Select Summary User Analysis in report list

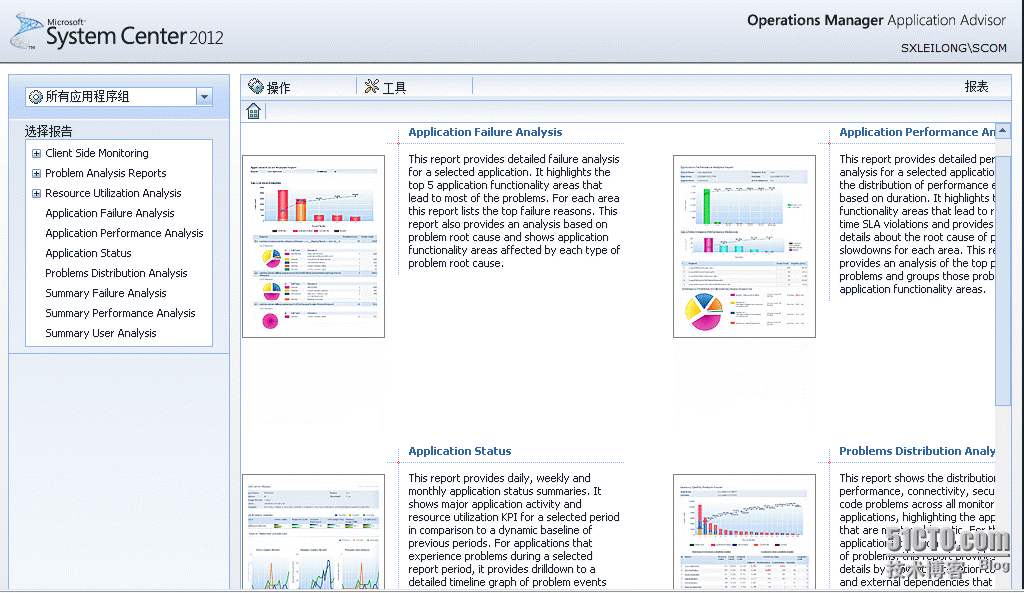pyautogui.click(x=101, y=333)
